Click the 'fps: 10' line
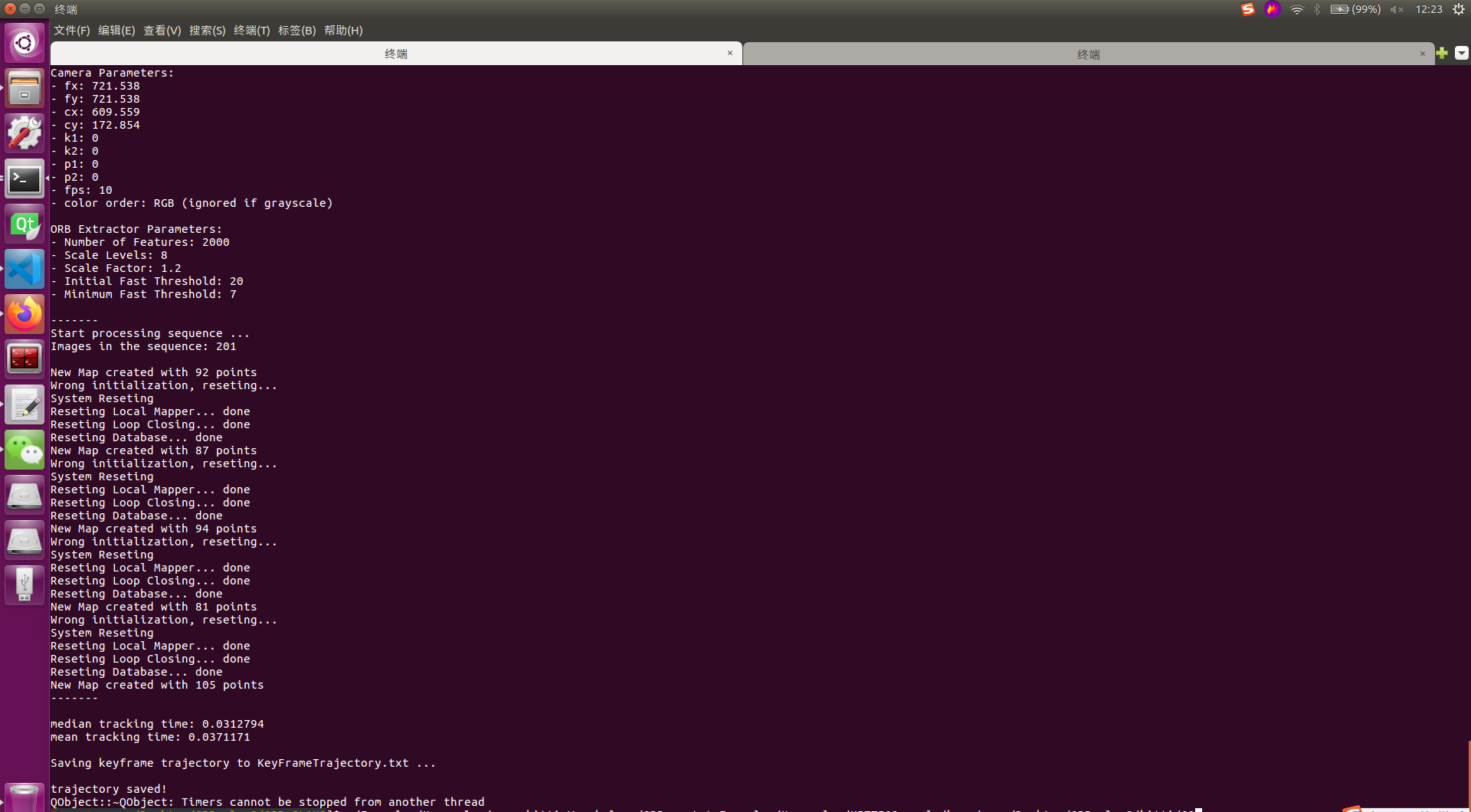The image size is (1471, 812). click(82, 190)
